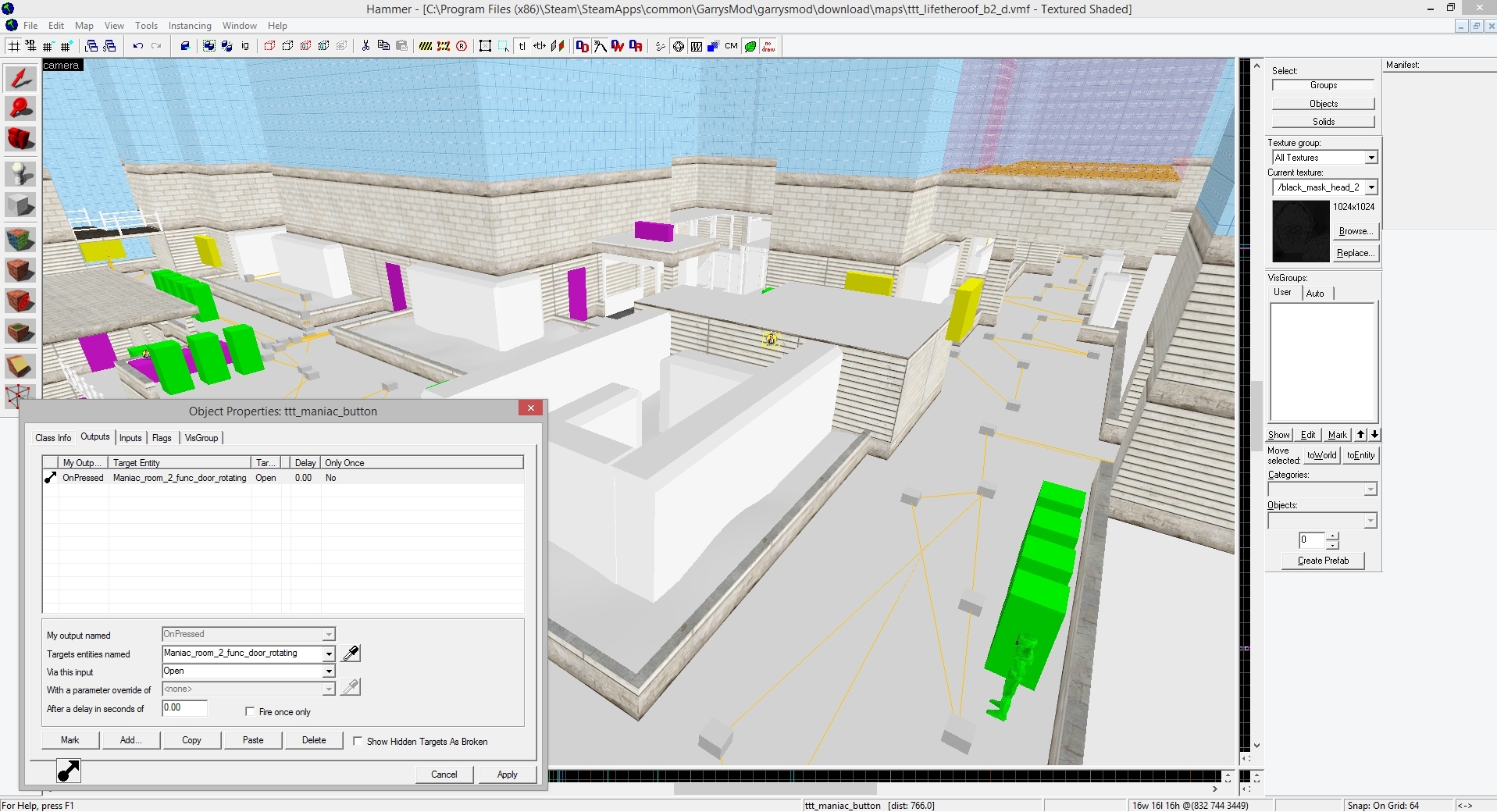Select the Entity tool (light bulb)
1497x812 pixels.
click(20, 173)
